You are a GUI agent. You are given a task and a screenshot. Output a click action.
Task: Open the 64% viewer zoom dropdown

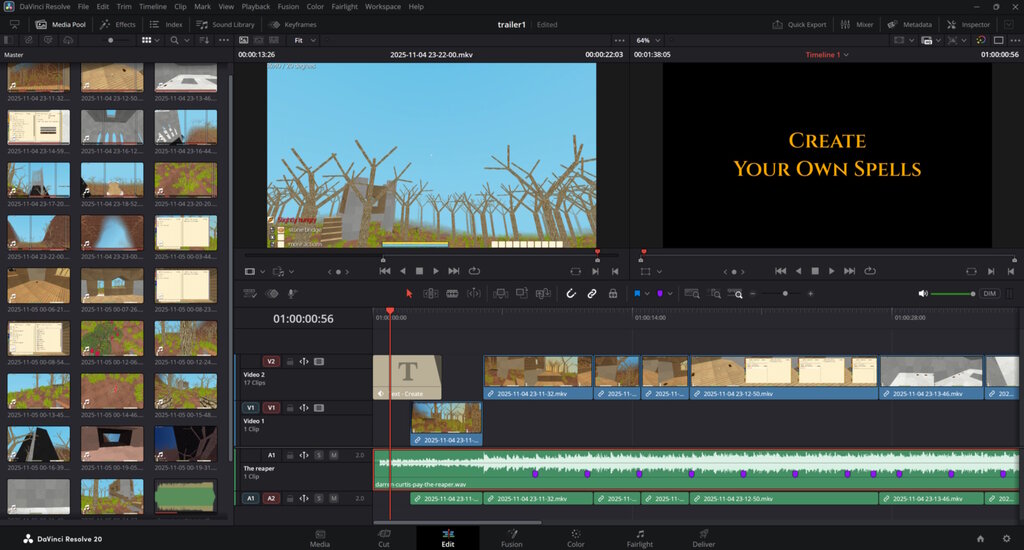coord(647,40)
